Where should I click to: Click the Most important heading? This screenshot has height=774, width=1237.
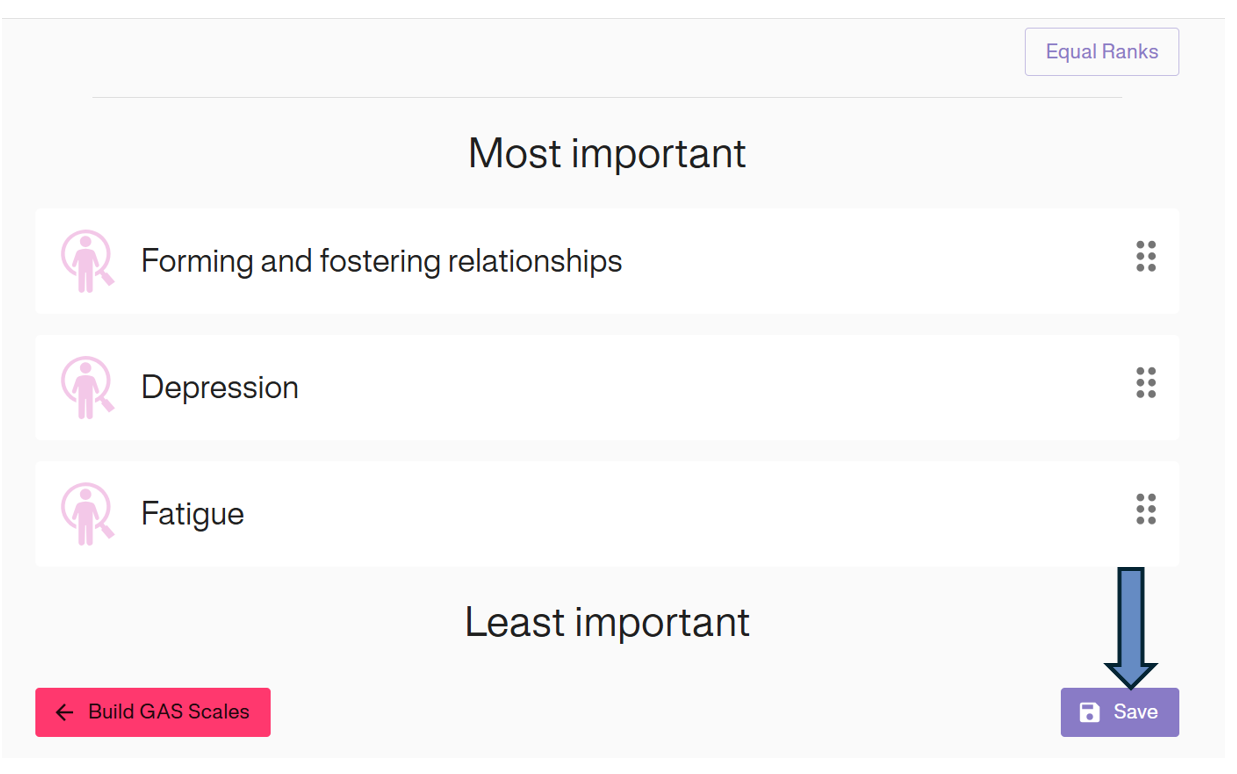click(x=607, y=153)
